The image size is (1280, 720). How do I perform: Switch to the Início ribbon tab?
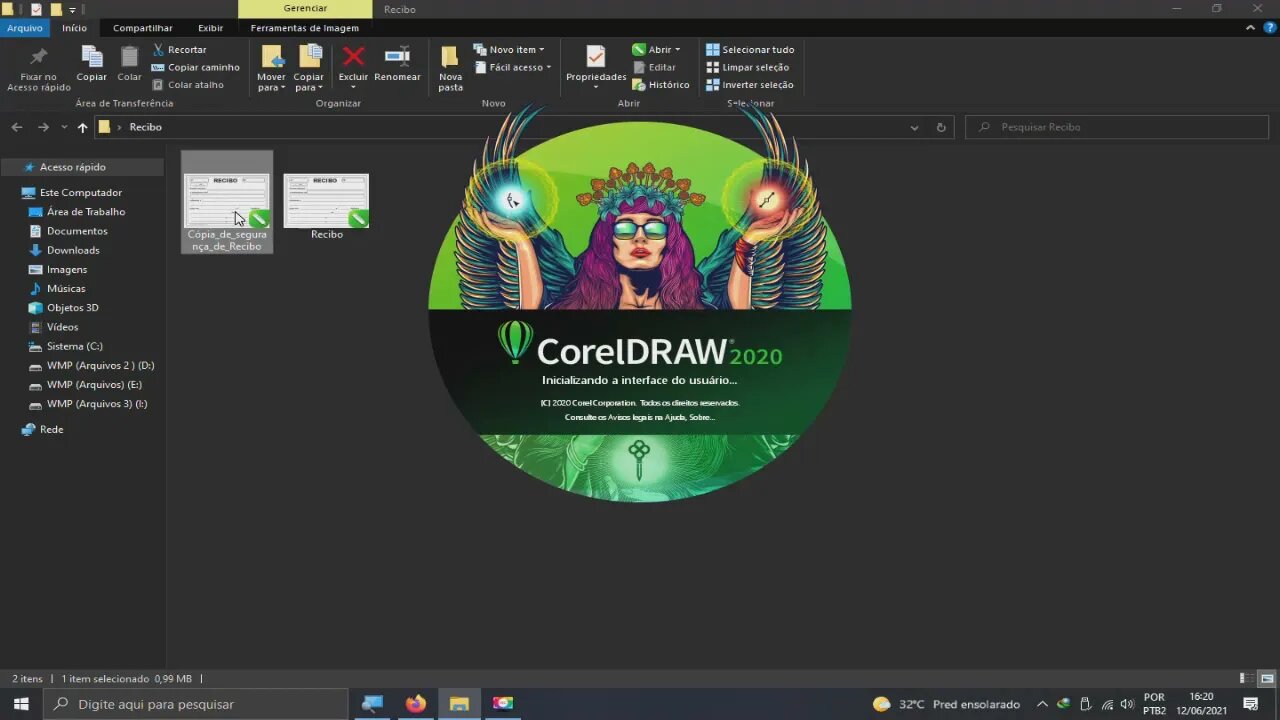coord(75,28)
